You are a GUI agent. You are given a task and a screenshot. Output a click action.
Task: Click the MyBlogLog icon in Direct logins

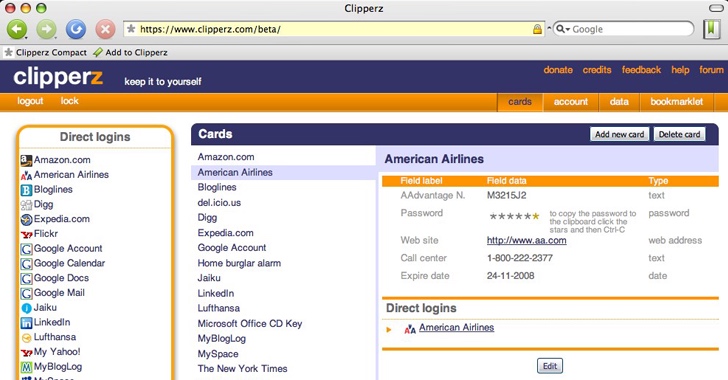click(26, 367)
